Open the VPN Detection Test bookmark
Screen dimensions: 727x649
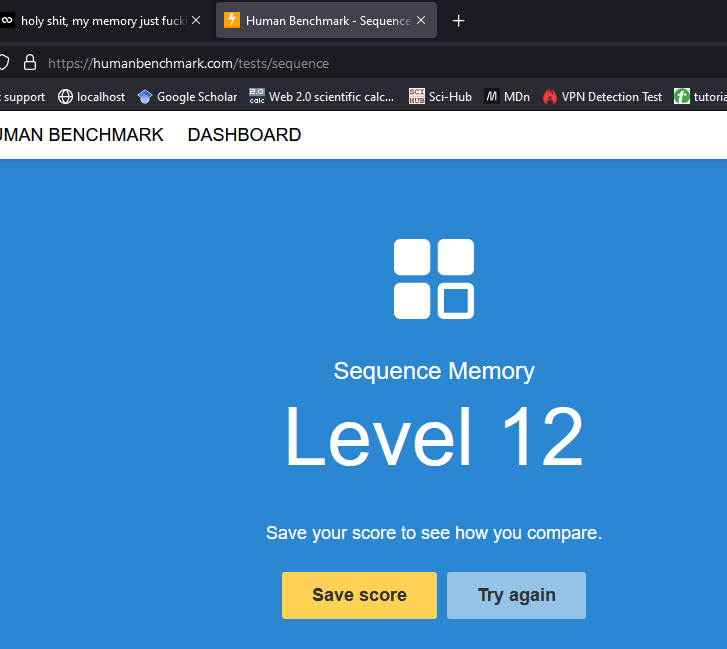click(602, 97)
